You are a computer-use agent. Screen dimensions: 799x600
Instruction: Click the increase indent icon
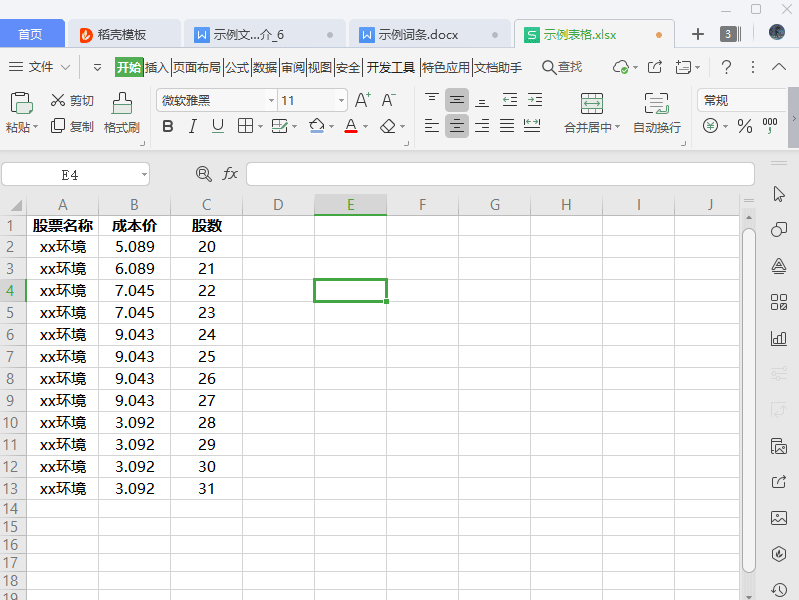pyautogui.click(x=535, y=100)
